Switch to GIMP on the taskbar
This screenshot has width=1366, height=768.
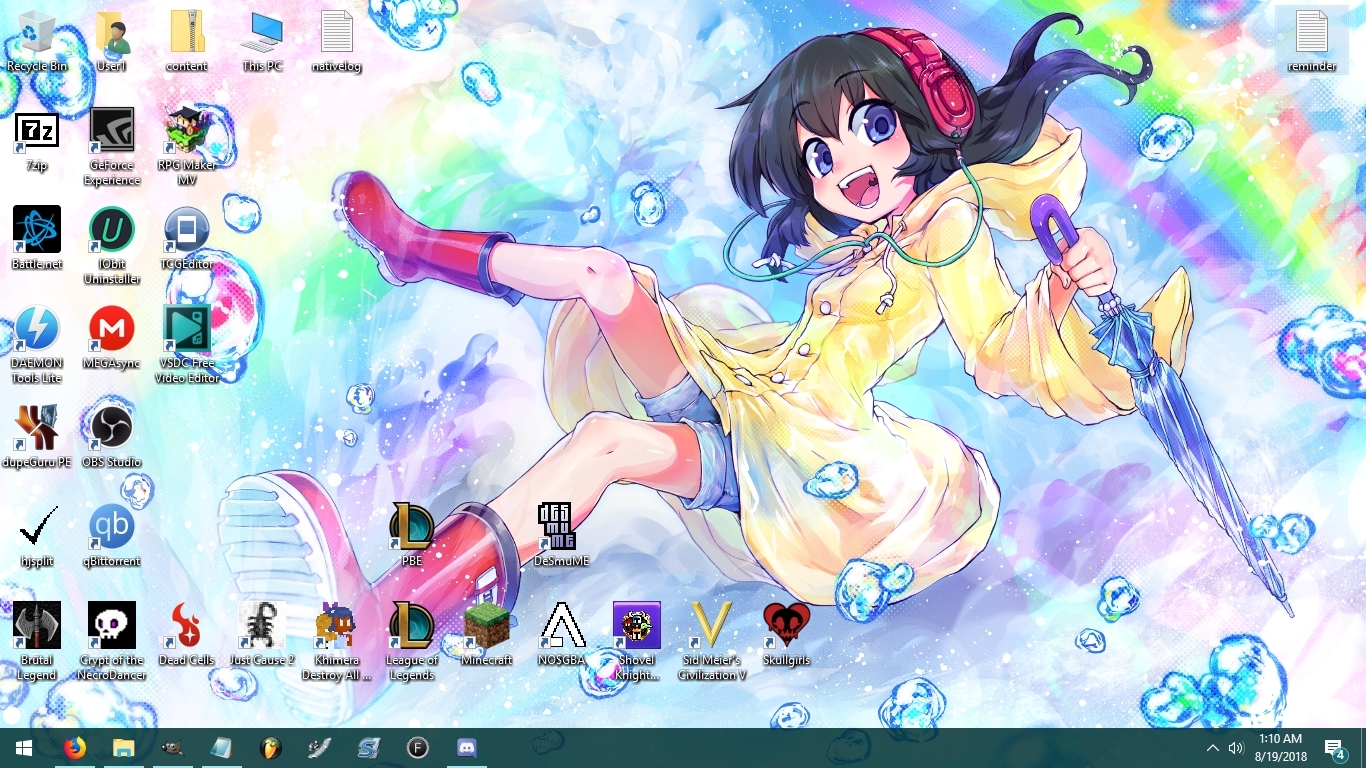tap(172, 748)
